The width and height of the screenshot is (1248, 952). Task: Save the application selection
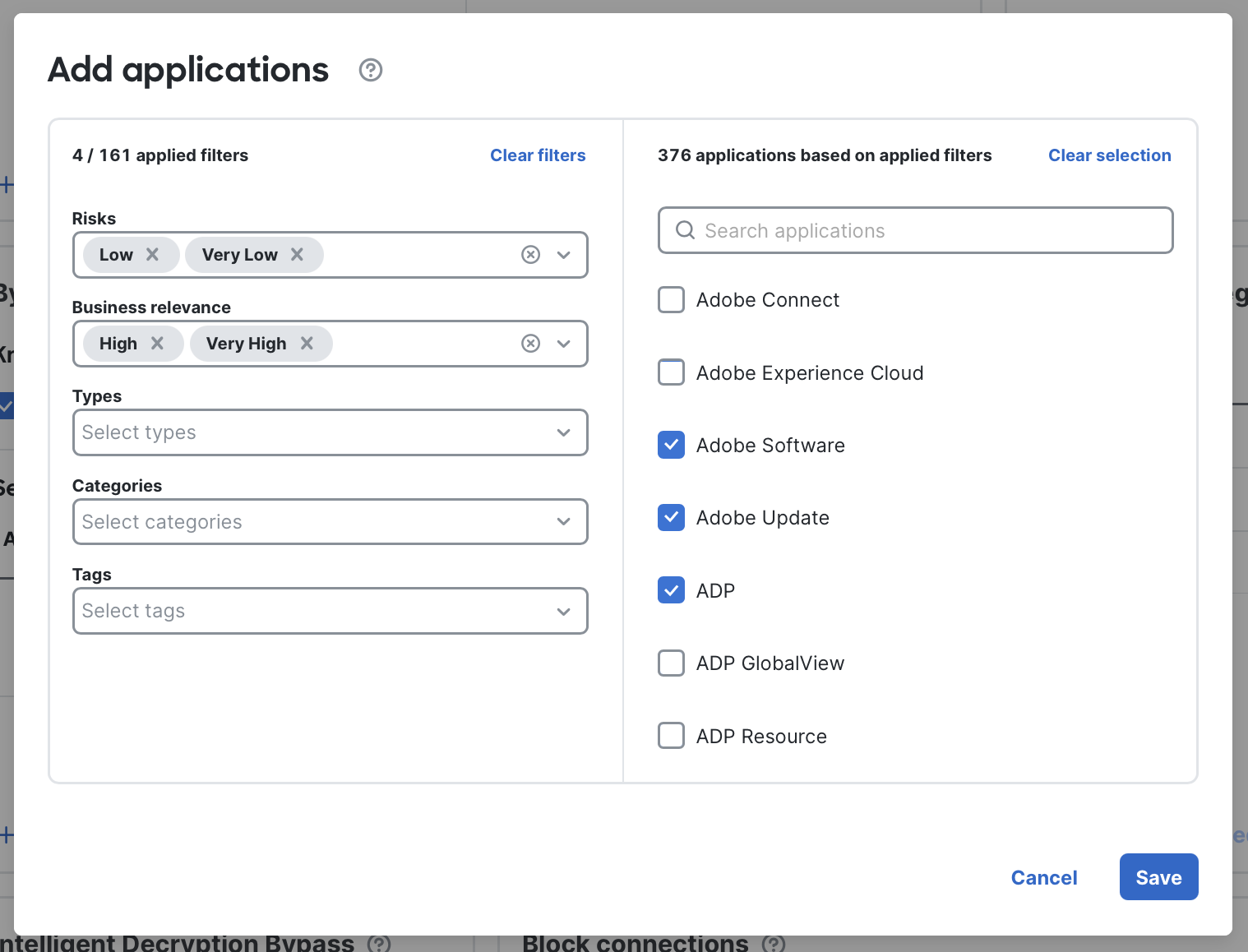click(x=1158, y=877)
